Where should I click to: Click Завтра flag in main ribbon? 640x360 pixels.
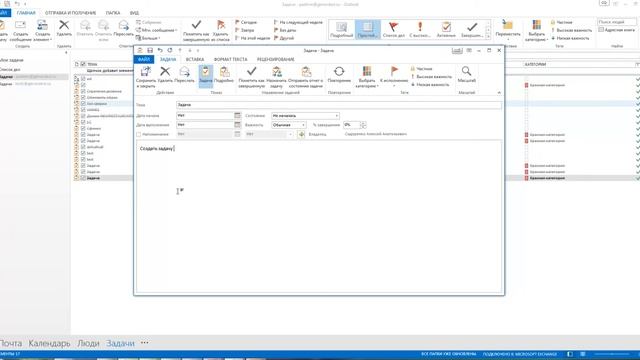click(x=245, y=30)
